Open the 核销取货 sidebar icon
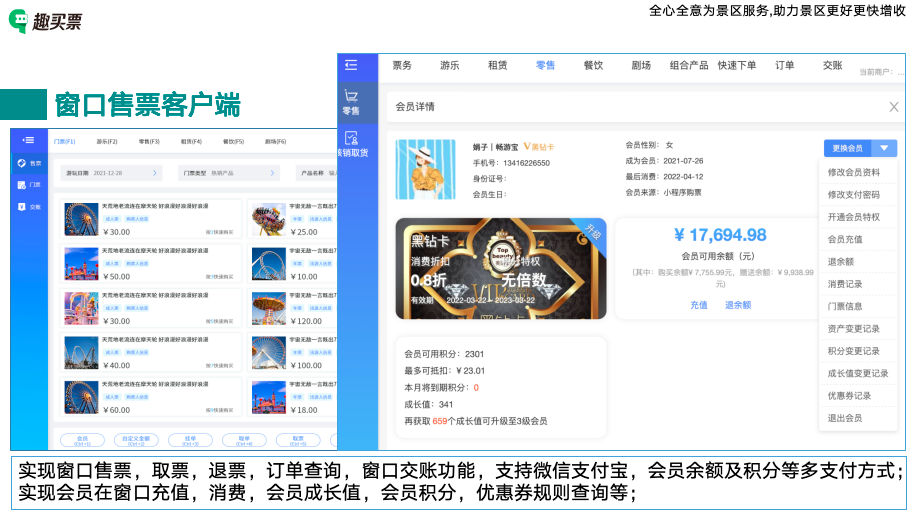The width and height of the screenshot is (914, 514). pyautogui.click(x=351, y=143)
